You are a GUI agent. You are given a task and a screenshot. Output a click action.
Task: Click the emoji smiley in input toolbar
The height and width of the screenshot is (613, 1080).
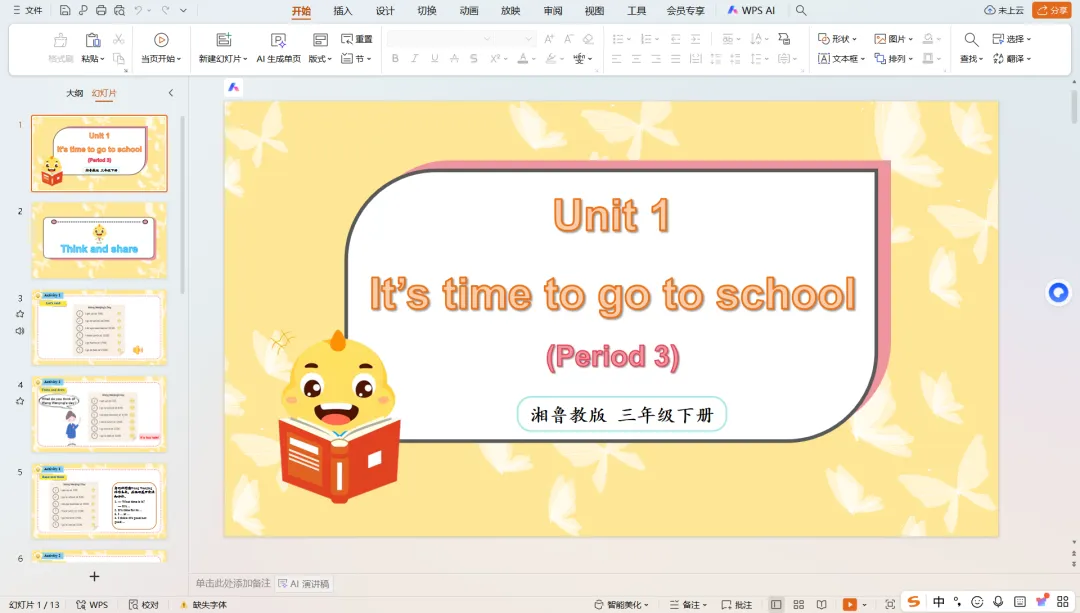pos(977,602)
